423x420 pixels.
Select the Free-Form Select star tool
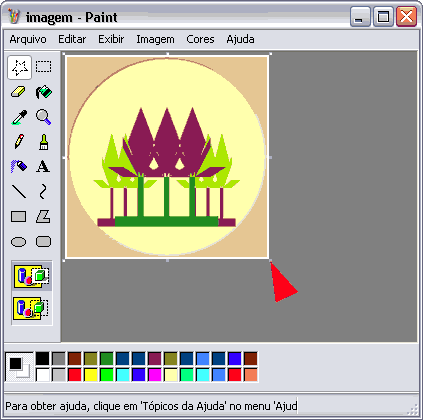pyautogui.click(x=20, y=67)
